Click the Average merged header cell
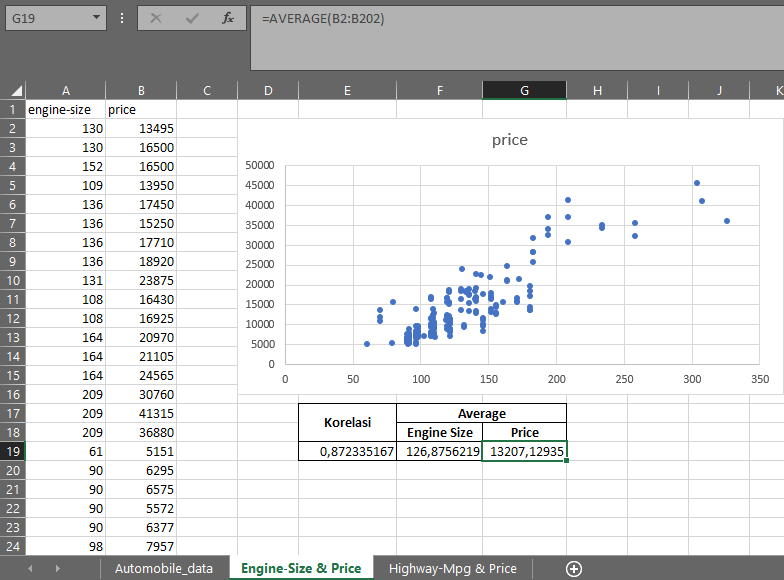The image size is (784, 580). tap(482, 414)
